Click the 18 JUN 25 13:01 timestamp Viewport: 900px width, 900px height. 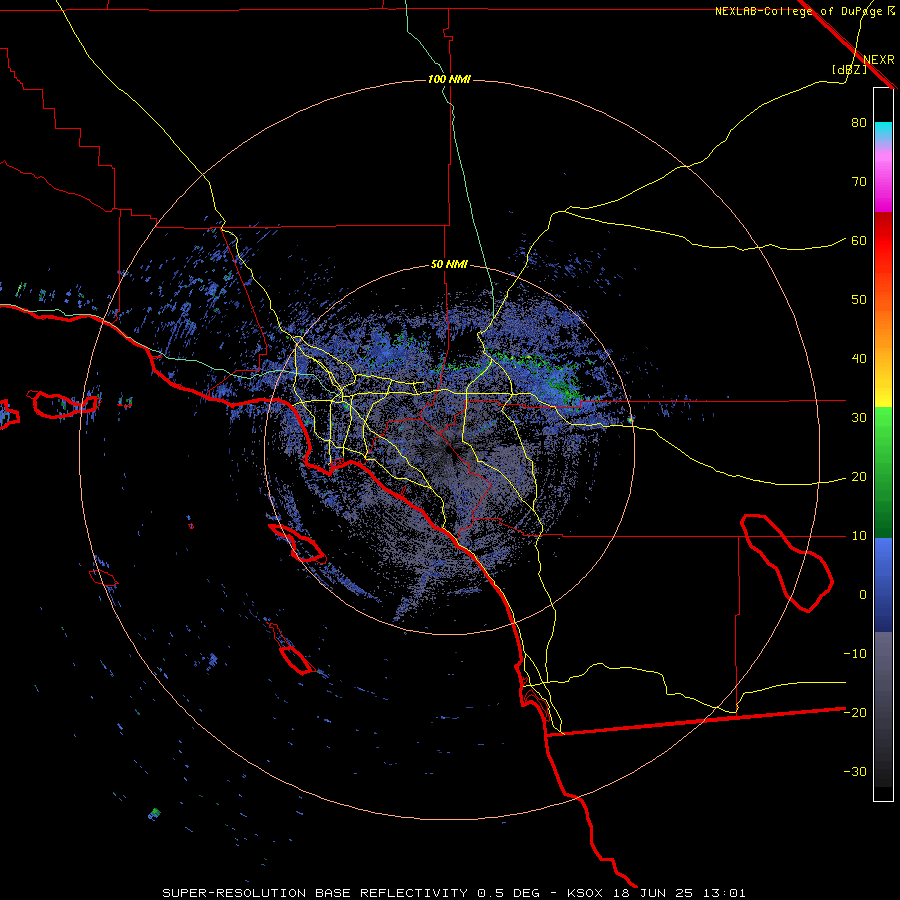coord(682,893)
